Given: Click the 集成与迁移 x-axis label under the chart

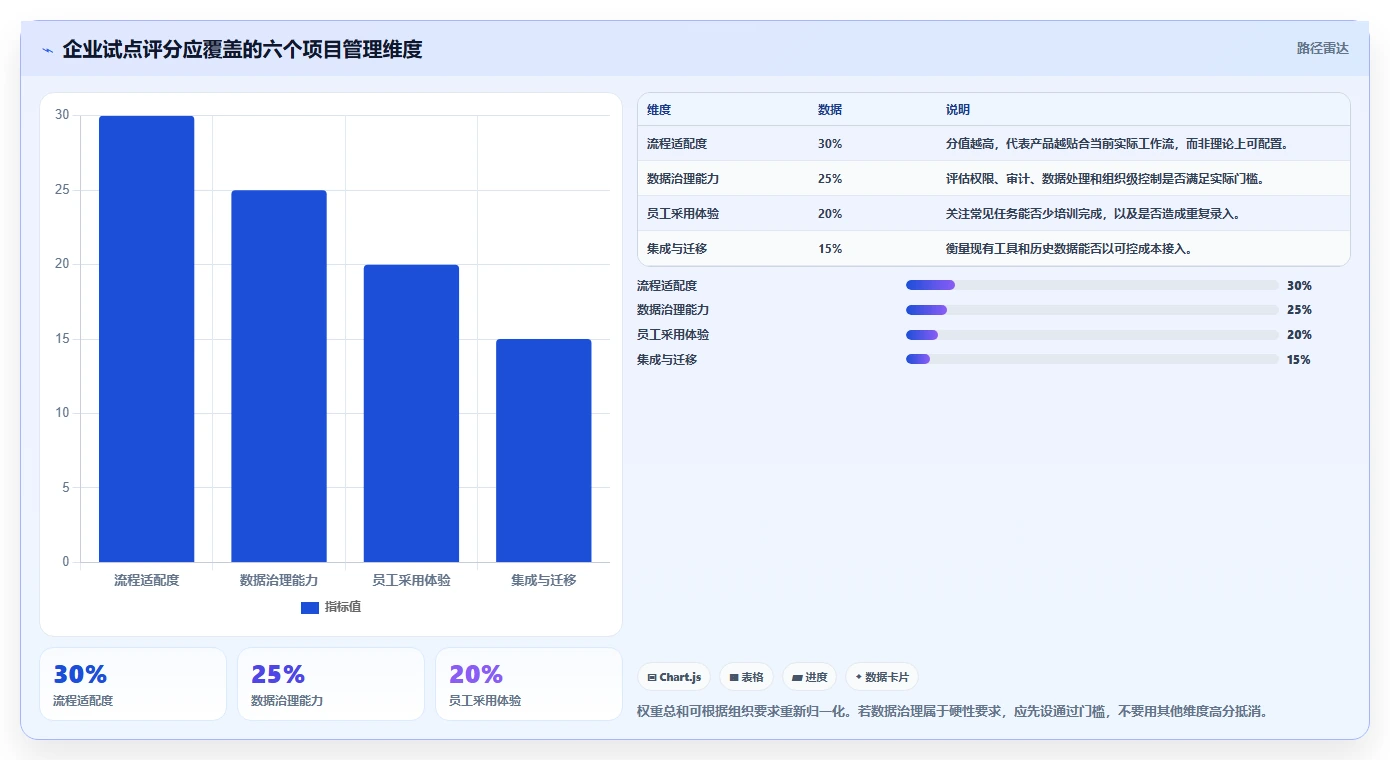Looking at the screenshot, I should 544,580.
